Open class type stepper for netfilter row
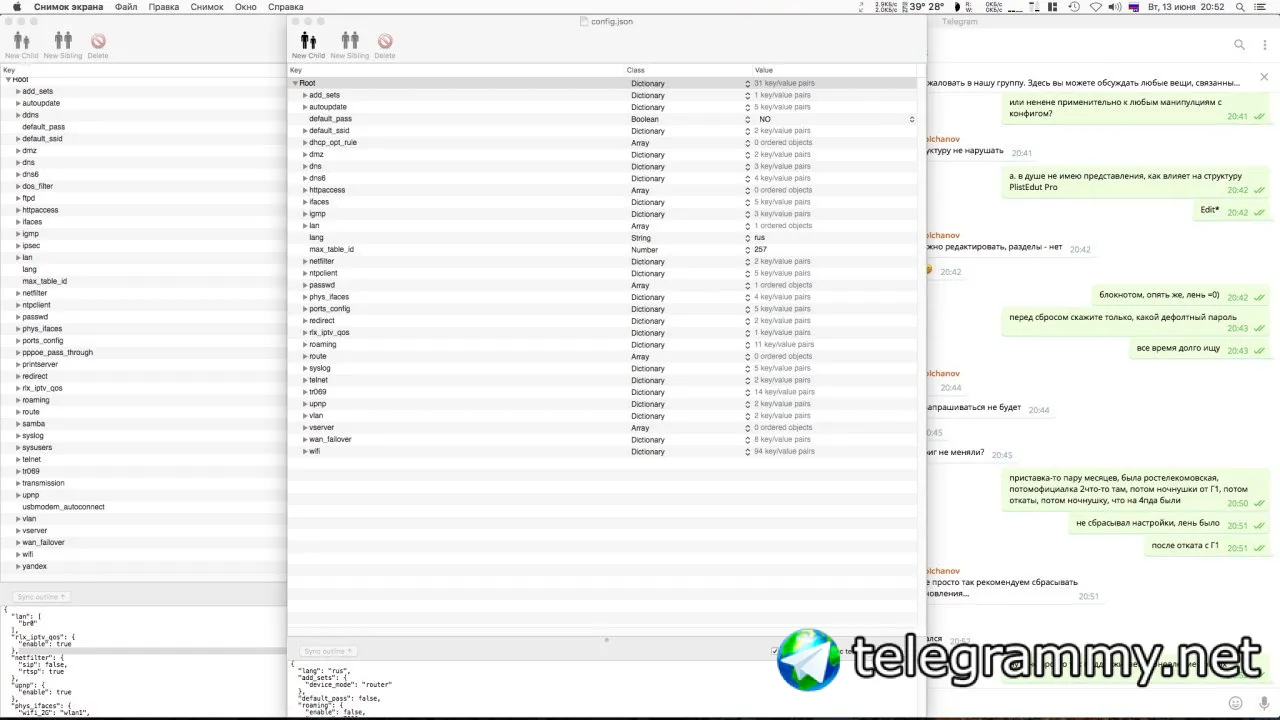This screenshot has height=720, width=1280. pos(747,262)
